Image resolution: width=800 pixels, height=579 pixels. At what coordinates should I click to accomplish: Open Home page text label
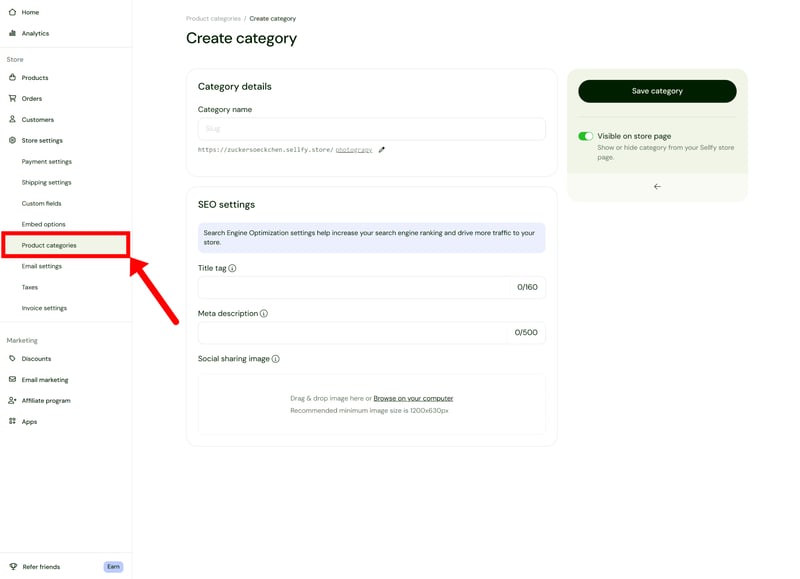pos(30,12)
